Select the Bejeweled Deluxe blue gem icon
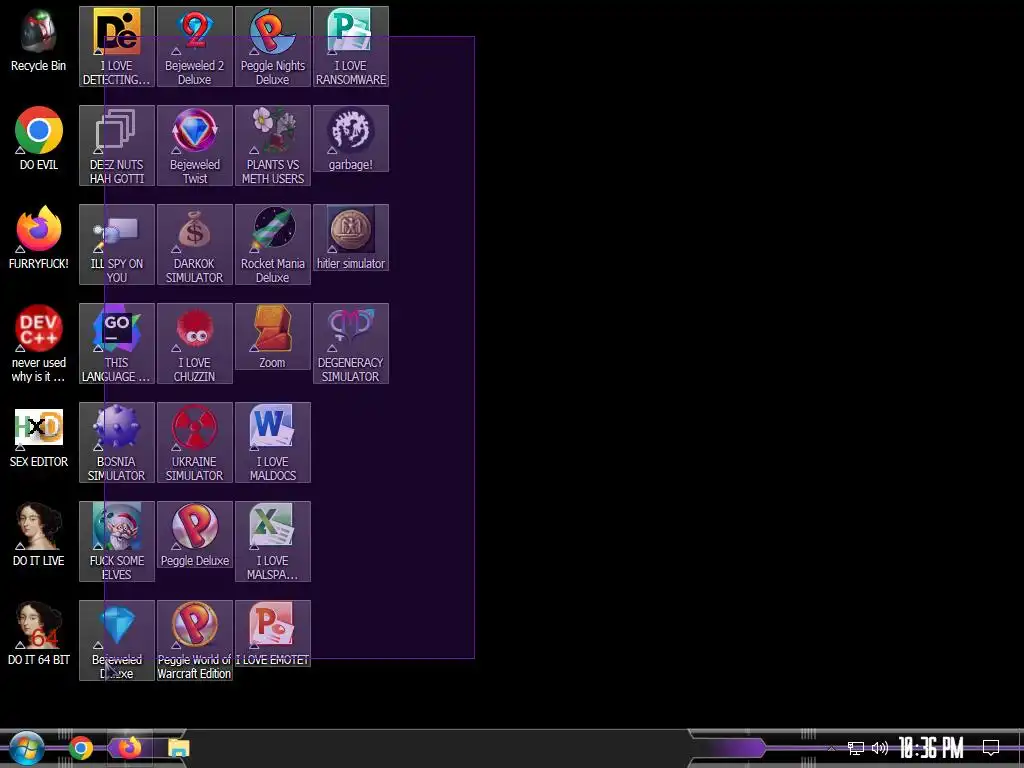Screen dimensions: 1024x768 117,640
